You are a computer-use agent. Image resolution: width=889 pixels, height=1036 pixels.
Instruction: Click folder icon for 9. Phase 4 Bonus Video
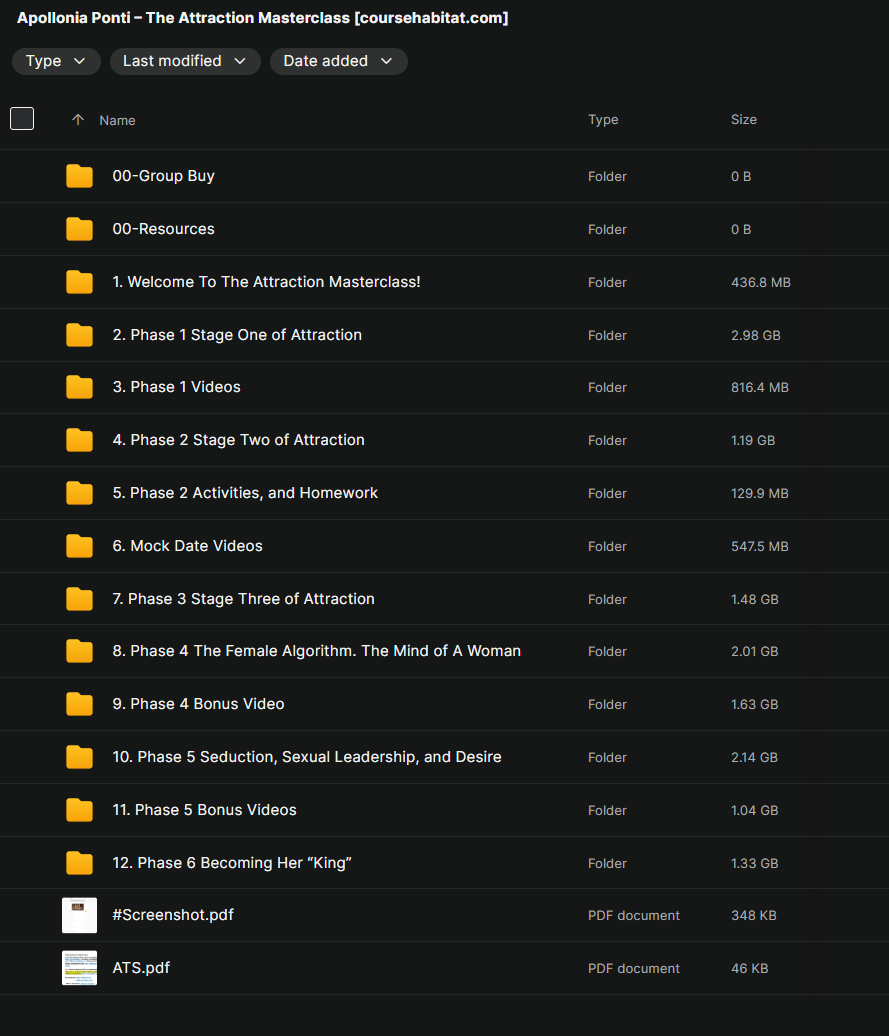79,704
